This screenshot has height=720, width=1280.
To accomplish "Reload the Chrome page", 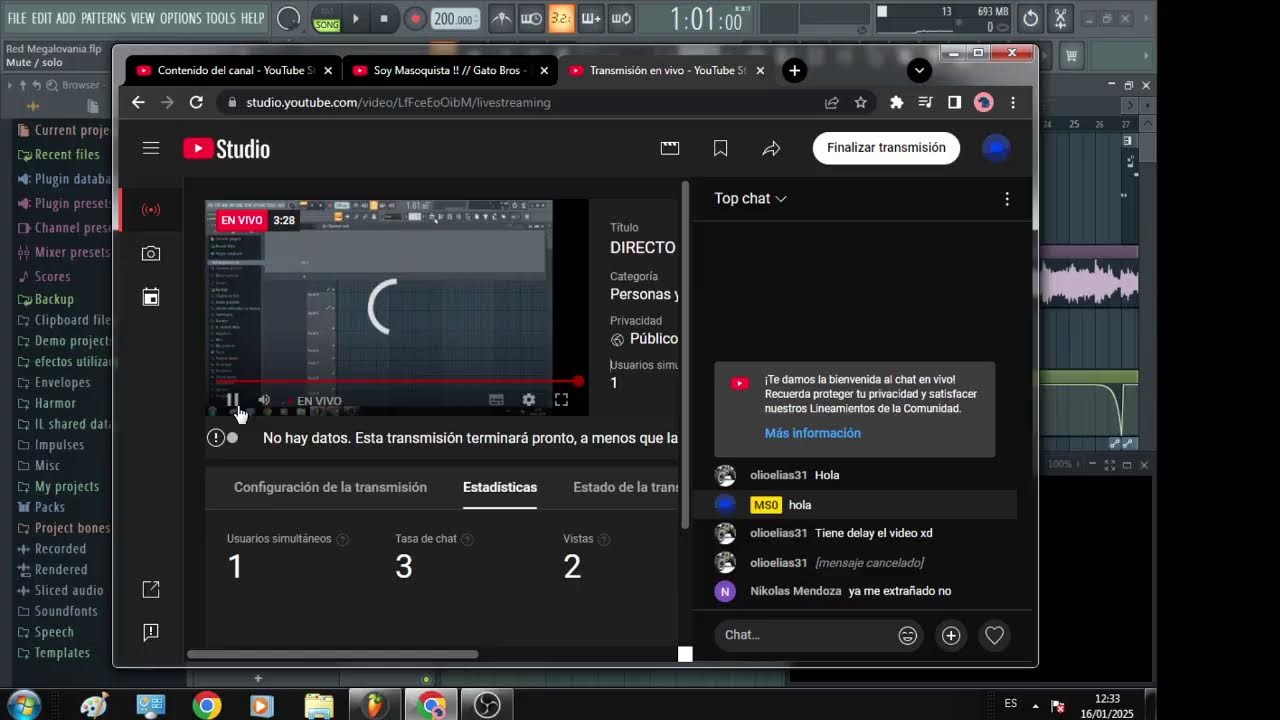I will pyautogui.click(x=196, y=102).
